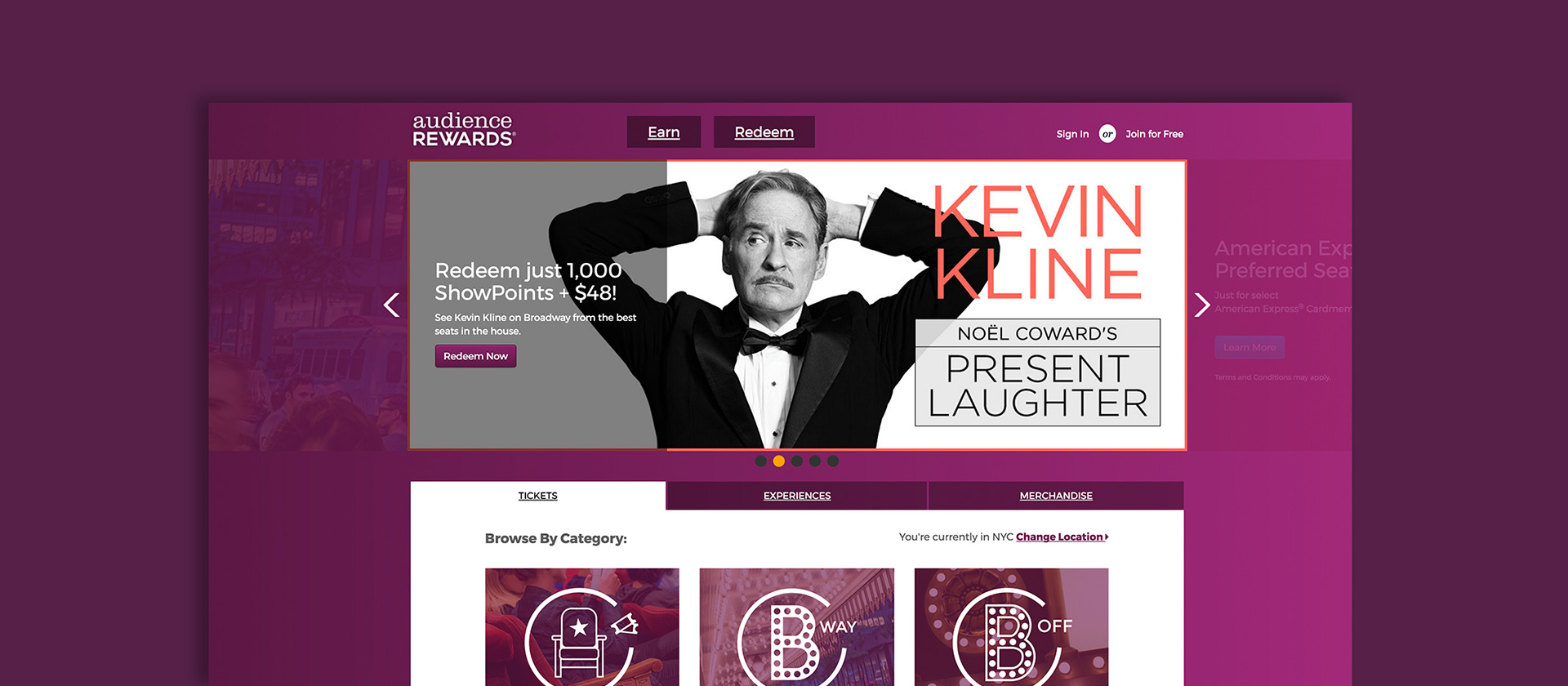Select the first carousel dot
The width and height of the screenshot is (1568, 686).
coord(761,461)
